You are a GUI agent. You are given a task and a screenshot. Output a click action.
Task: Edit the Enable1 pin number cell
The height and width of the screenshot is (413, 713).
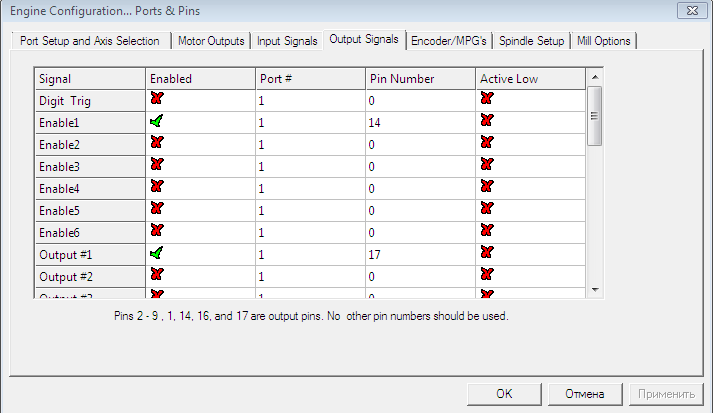click(x=419, y=122)
